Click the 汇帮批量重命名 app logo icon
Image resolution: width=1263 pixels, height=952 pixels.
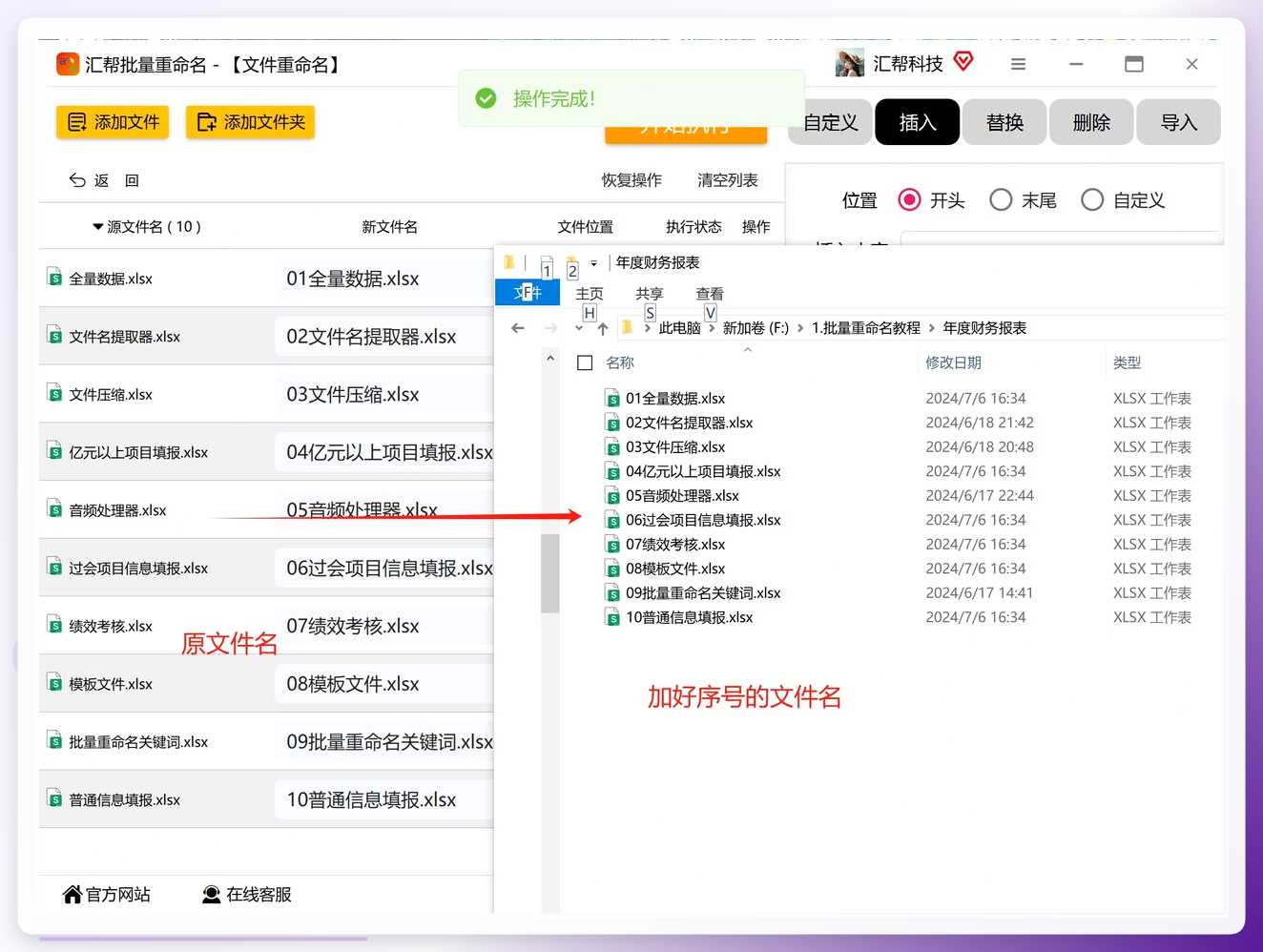tap(68, 64)
